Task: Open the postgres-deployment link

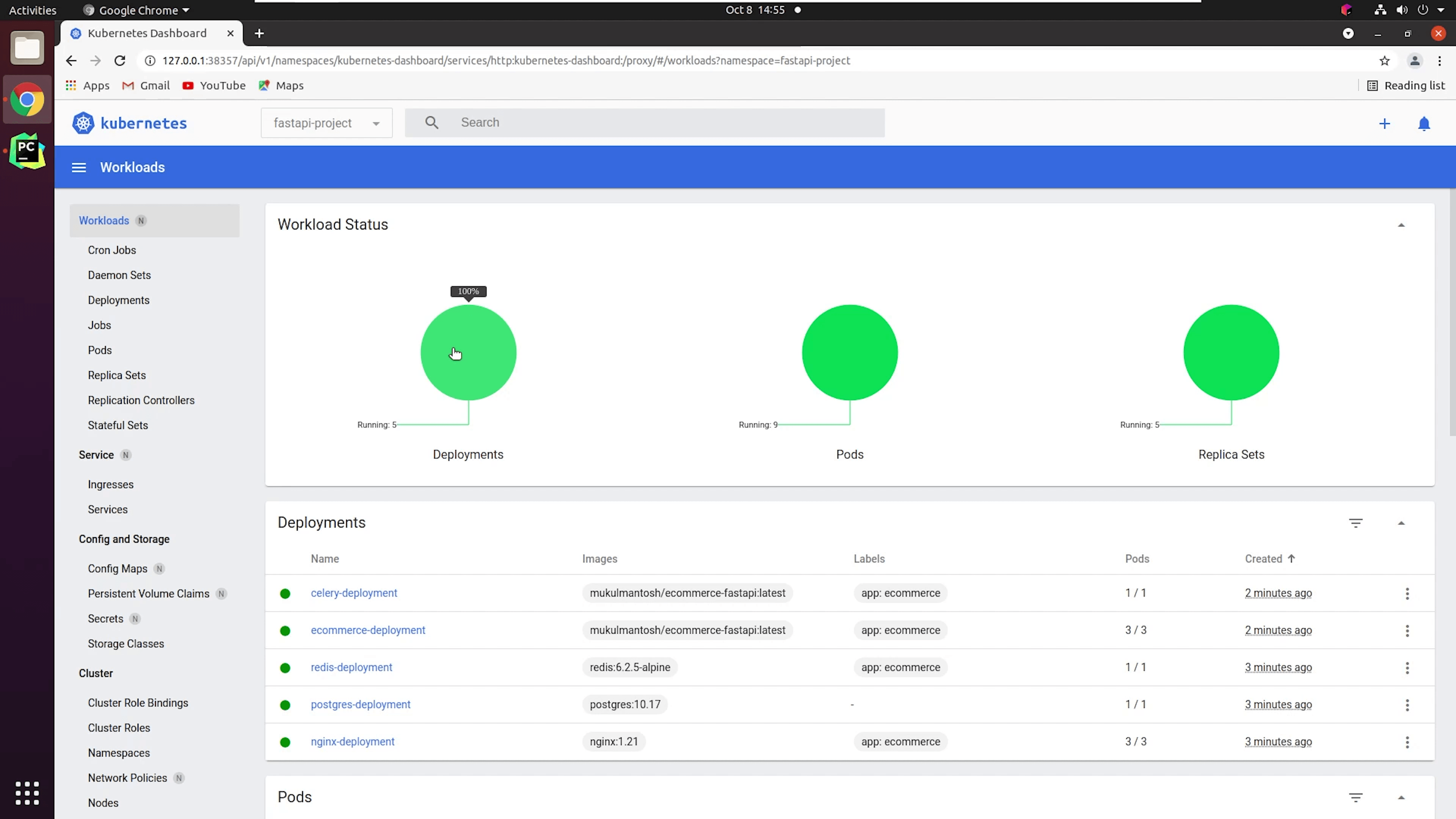Action: click(x=361, y=704)
